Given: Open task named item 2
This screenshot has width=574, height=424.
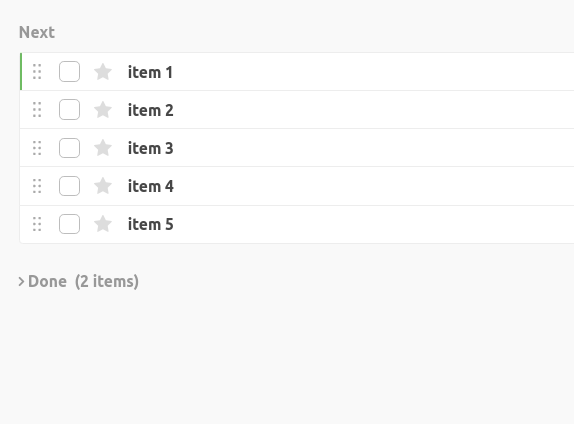Looking at the screenshot, I should click(x=150, y=110).
